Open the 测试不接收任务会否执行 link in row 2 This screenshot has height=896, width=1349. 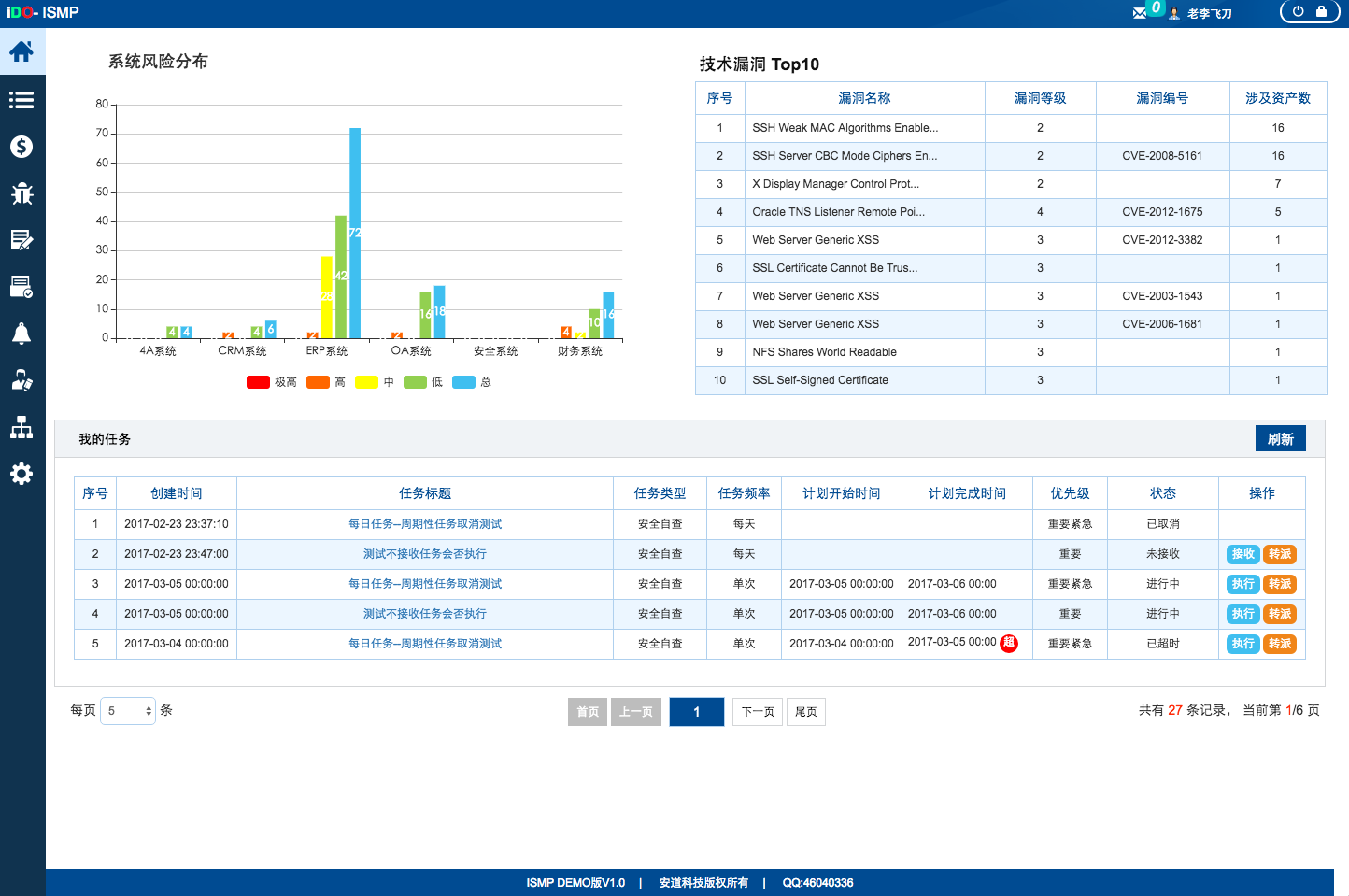(424, 554)
